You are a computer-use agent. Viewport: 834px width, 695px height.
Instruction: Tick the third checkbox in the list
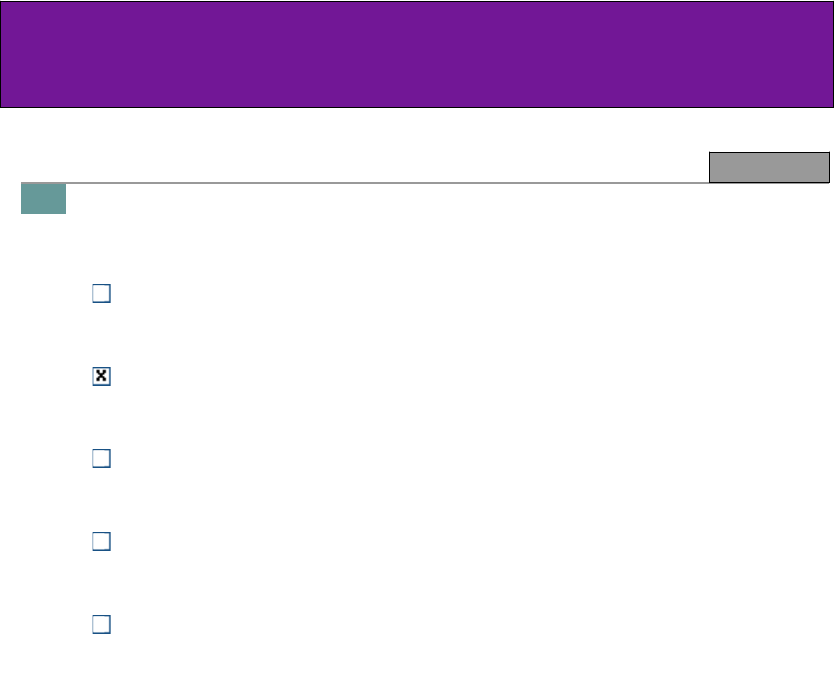pyautogui.click(x=100, y=459)
